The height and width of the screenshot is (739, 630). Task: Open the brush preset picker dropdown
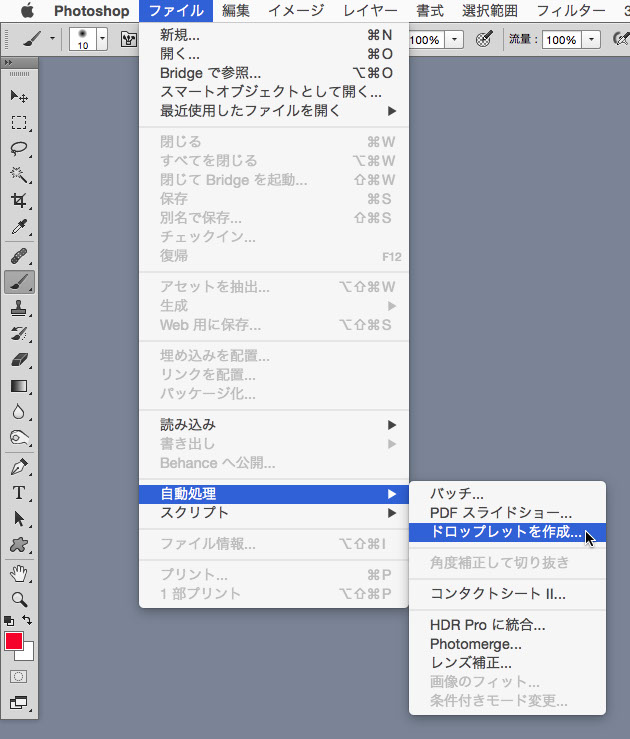pos(102,39)
